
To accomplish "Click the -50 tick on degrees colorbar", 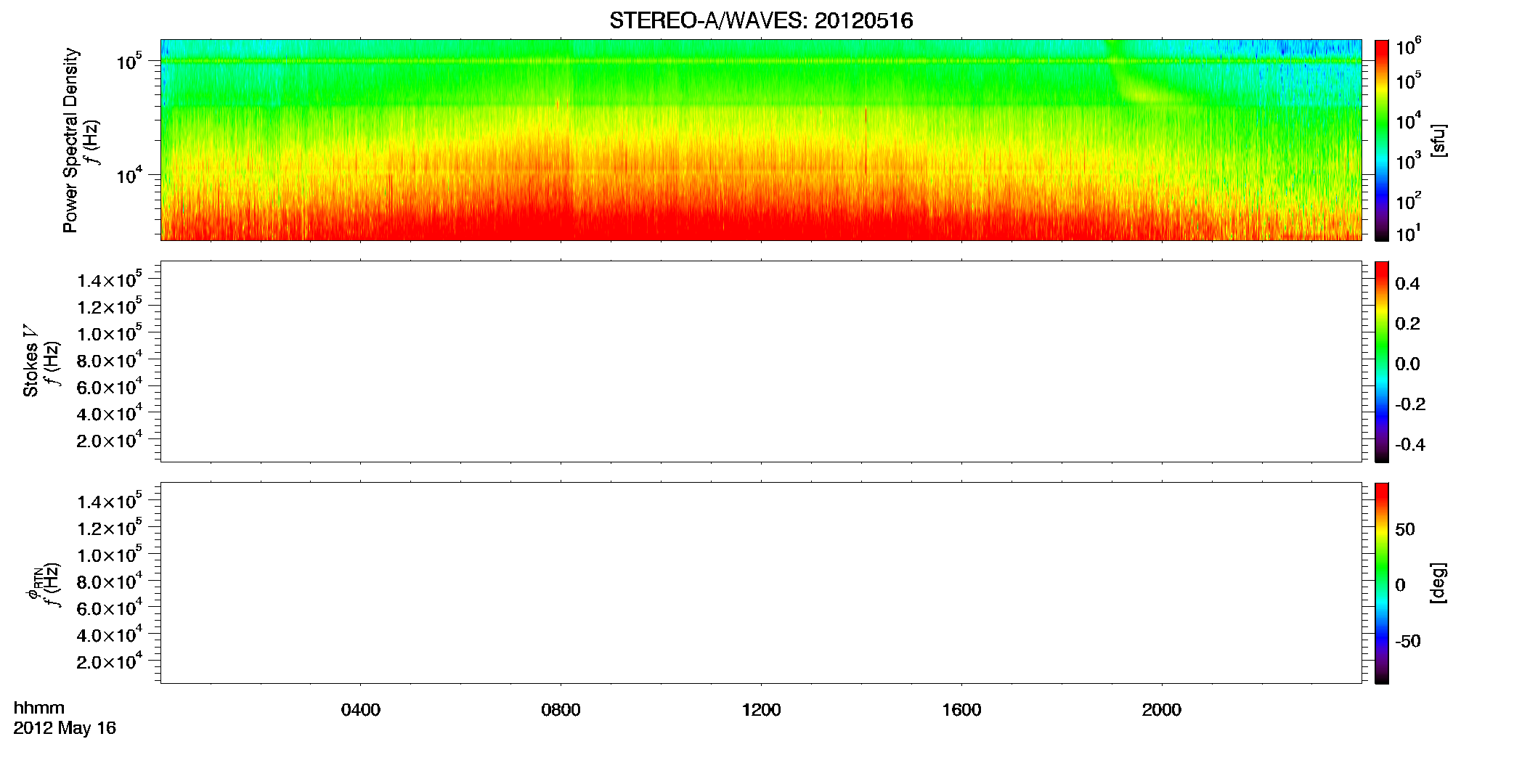I will (x=1408, y=642).
